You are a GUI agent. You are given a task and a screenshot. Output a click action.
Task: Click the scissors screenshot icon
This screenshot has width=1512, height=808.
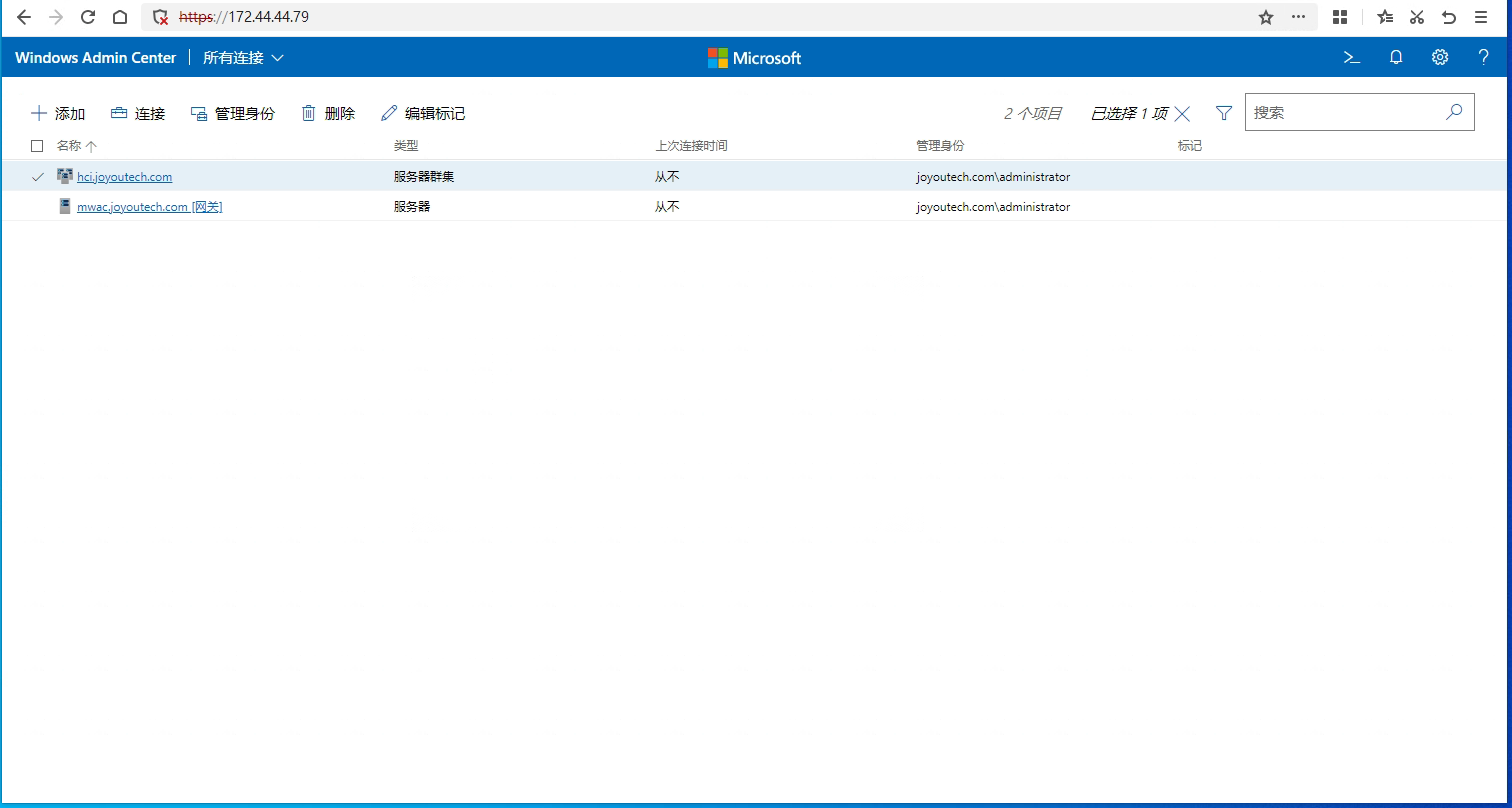[x=1417, y=17]
